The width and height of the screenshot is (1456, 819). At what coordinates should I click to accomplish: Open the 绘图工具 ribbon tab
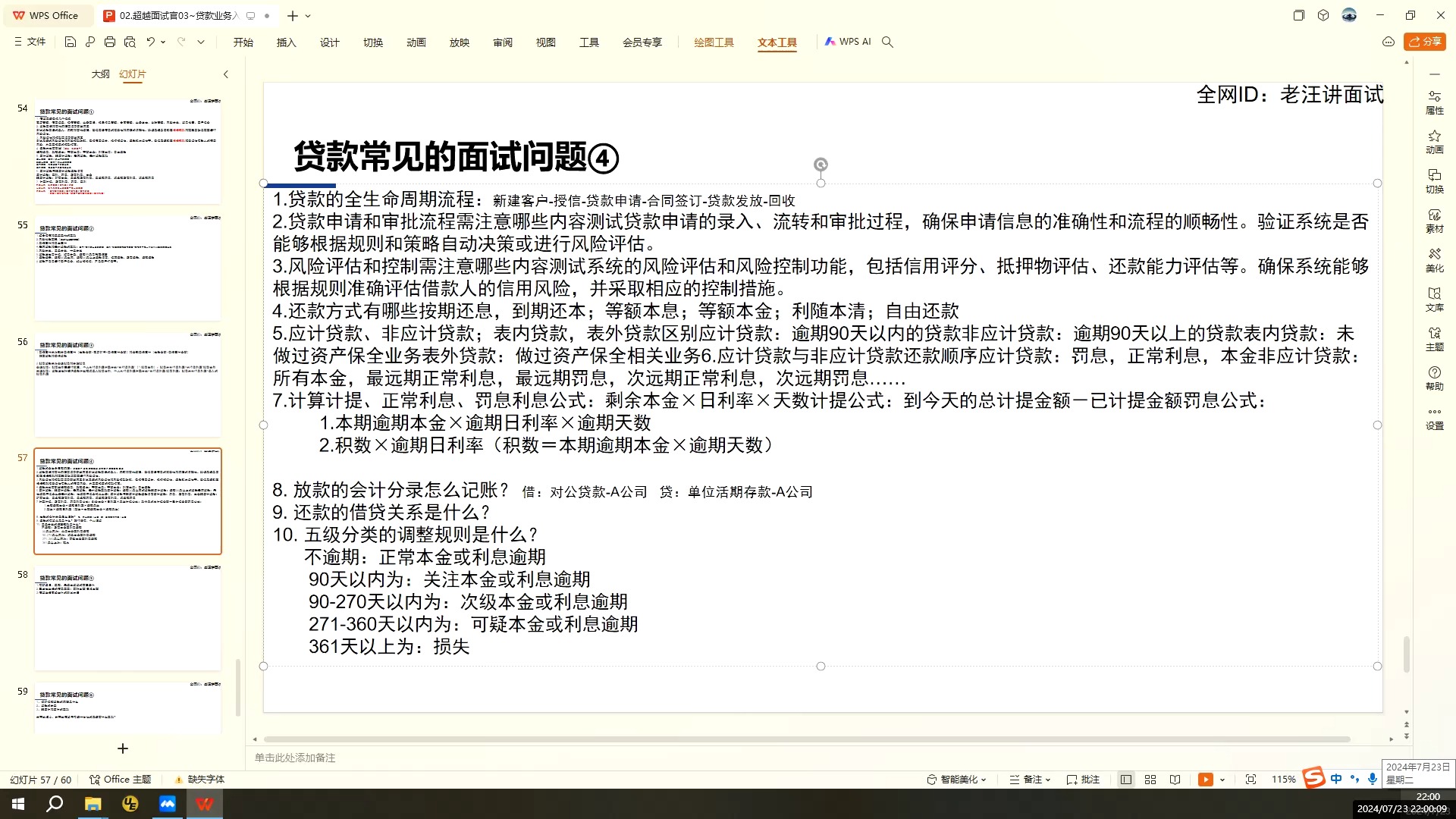(x=714, y=42)
